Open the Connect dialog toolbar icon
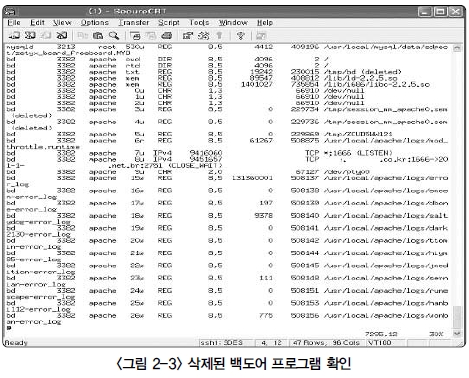Image resolution: width=469 pixels, height=378 pixels. pyautogui.click(x=14, y=35)
